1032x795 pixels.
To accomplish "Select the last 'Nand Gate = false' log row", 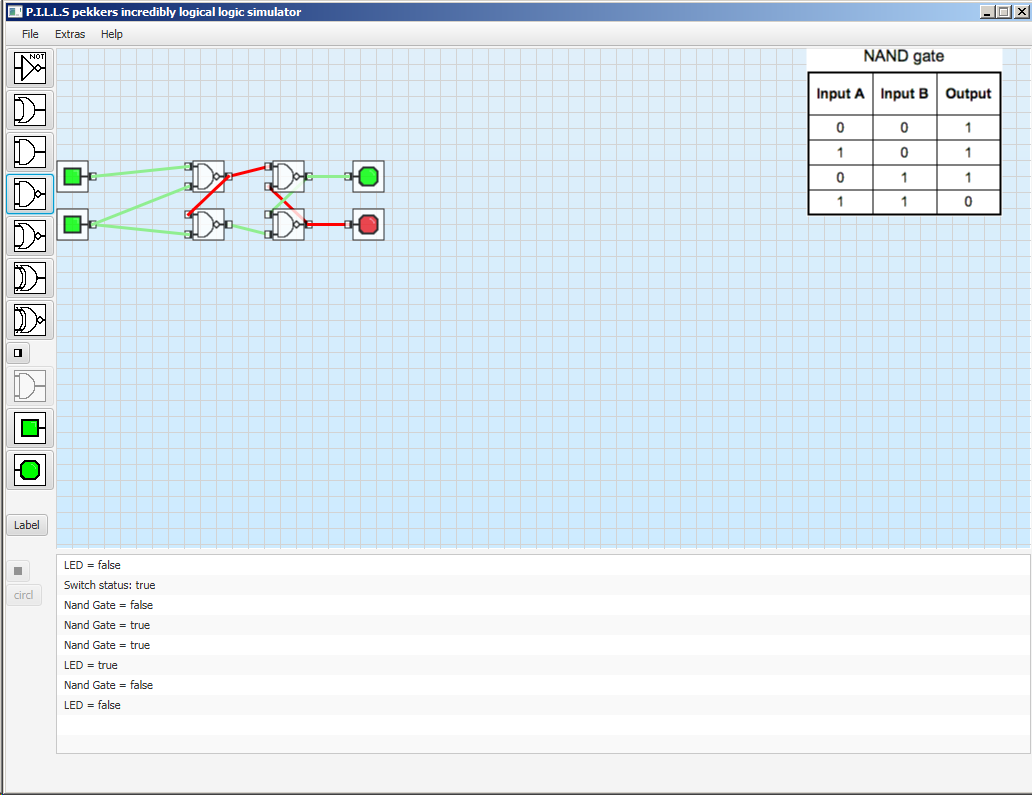I will 543,685.
